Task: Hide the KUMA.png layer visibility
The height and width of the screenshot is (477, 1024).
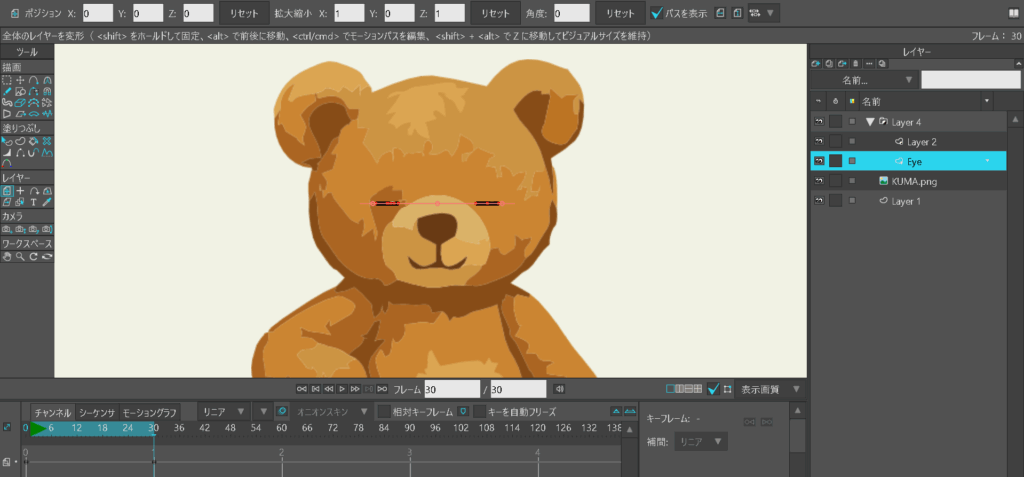Action: (817, 181)
